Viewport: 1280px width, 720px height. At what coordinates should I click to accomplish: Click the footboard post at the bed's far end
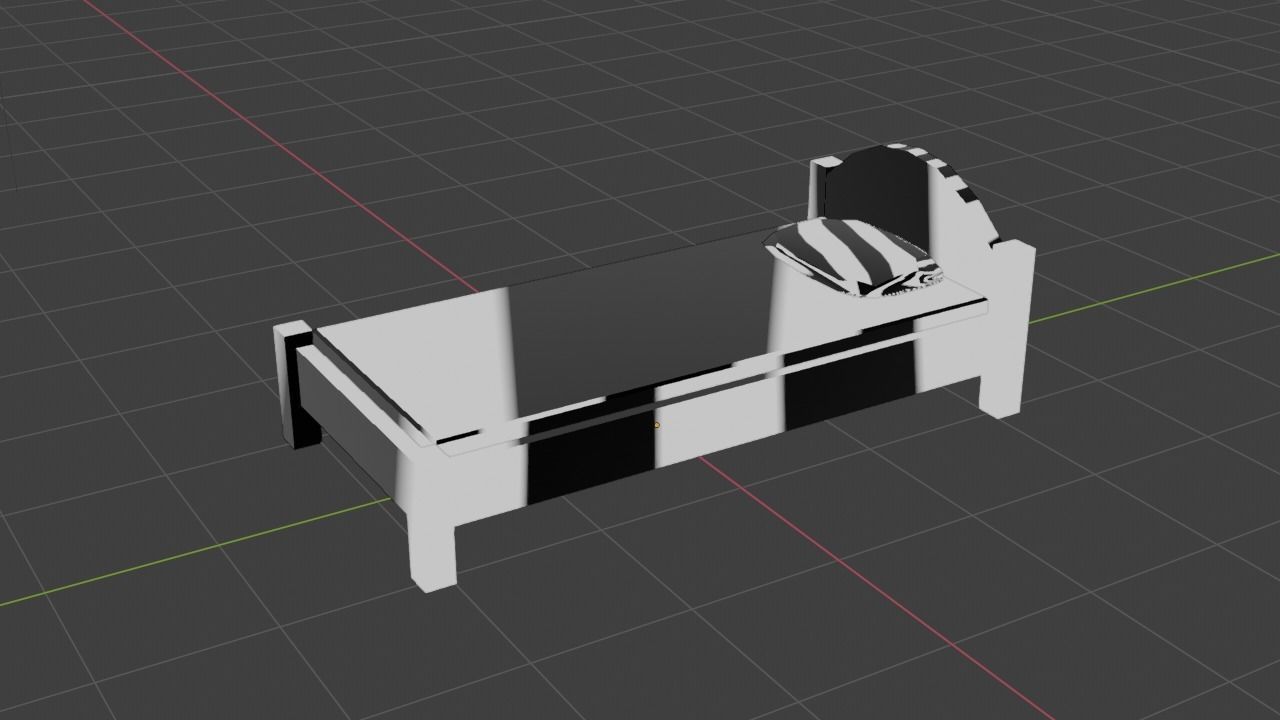tap(295, 384)
